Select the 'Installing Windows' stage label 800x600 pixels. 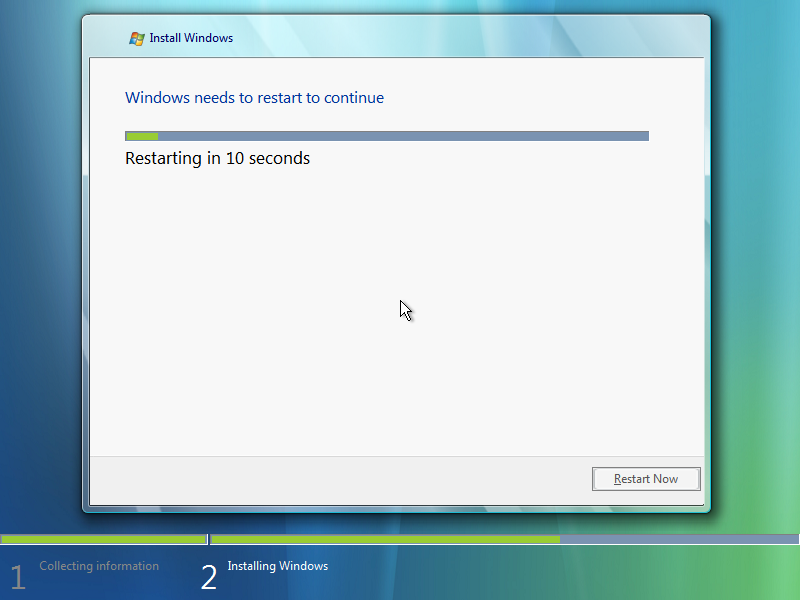(277, 566)
